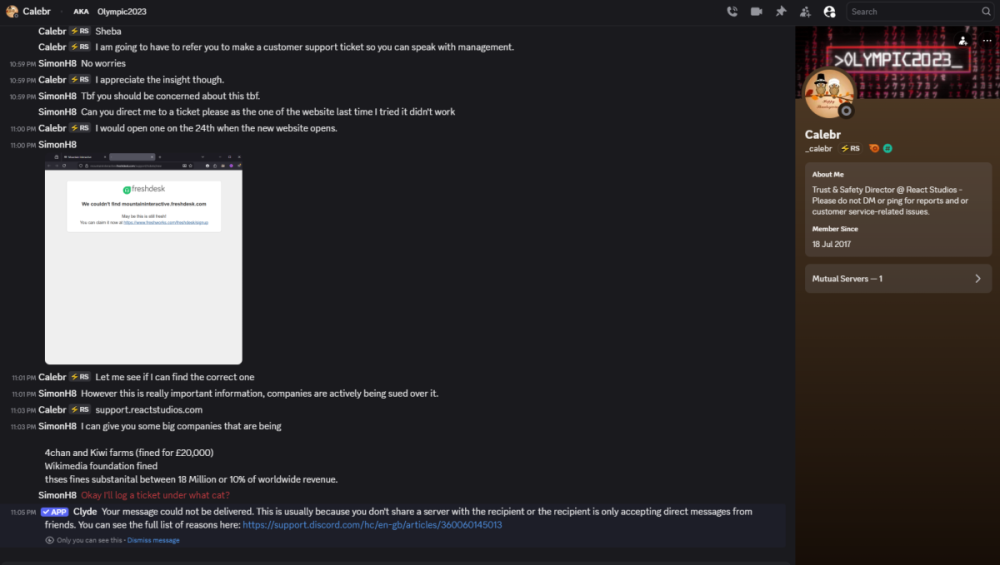Click the support.reactstudios.com message text
1000x565 pixels.
[x=149, y=410]
